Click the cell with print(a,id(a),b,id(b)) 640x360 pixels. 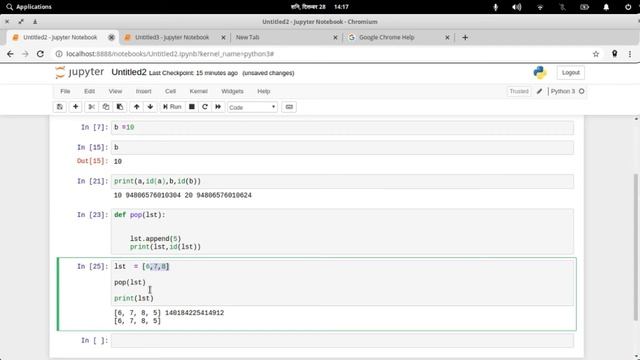click(342, 181)
